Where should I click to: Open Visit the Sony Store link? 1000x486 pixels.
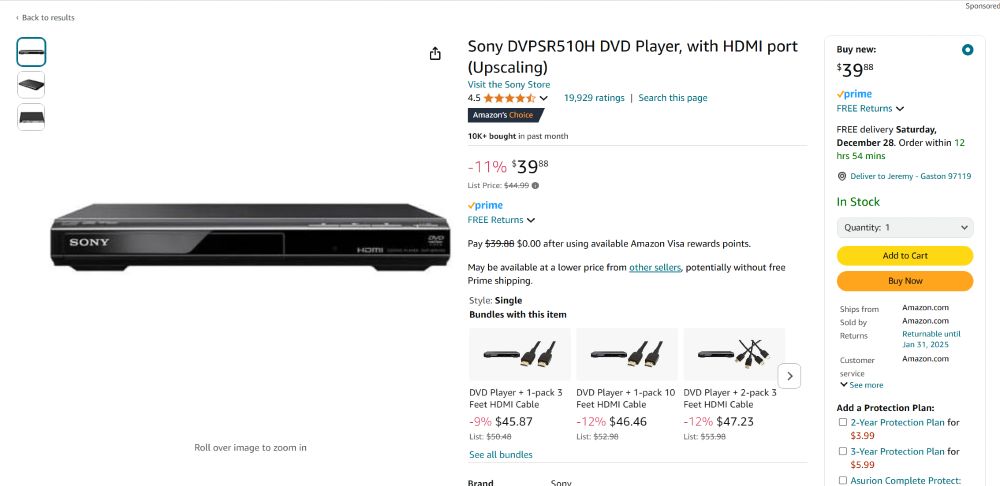[x=508, y=84]
